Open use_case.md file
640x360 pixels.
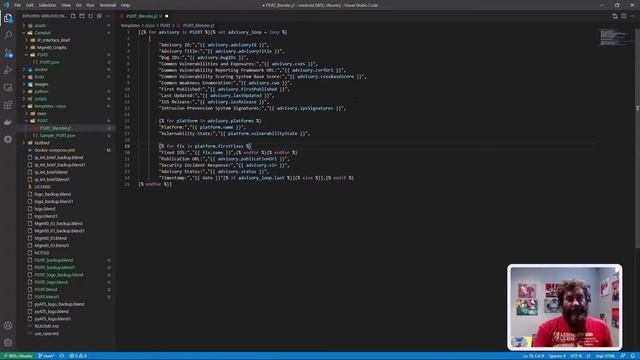coord(47,334)
